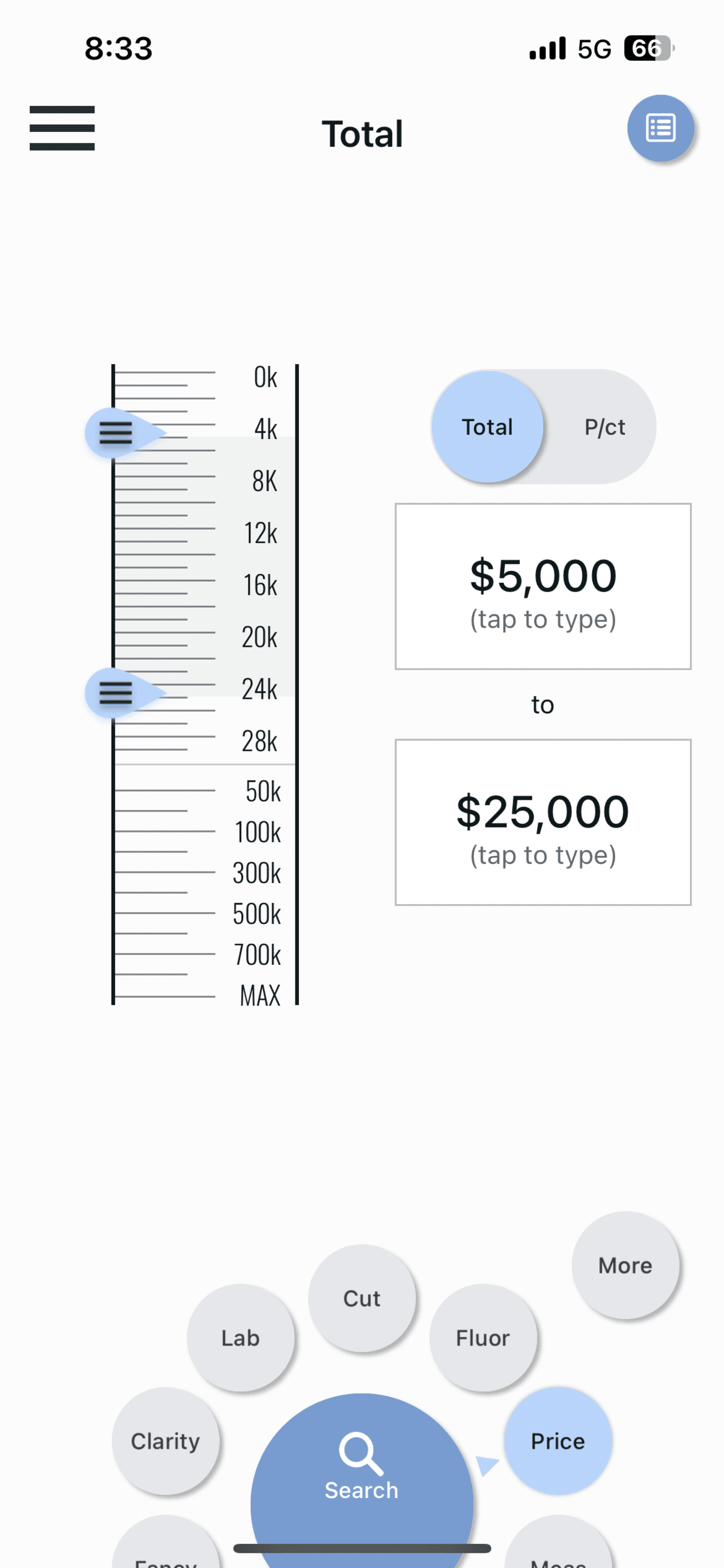Image resolution: width=724 pixels, height=1568 pixels.
Task: Select the lower price slider handle at 24k
Action: [124, 692]
